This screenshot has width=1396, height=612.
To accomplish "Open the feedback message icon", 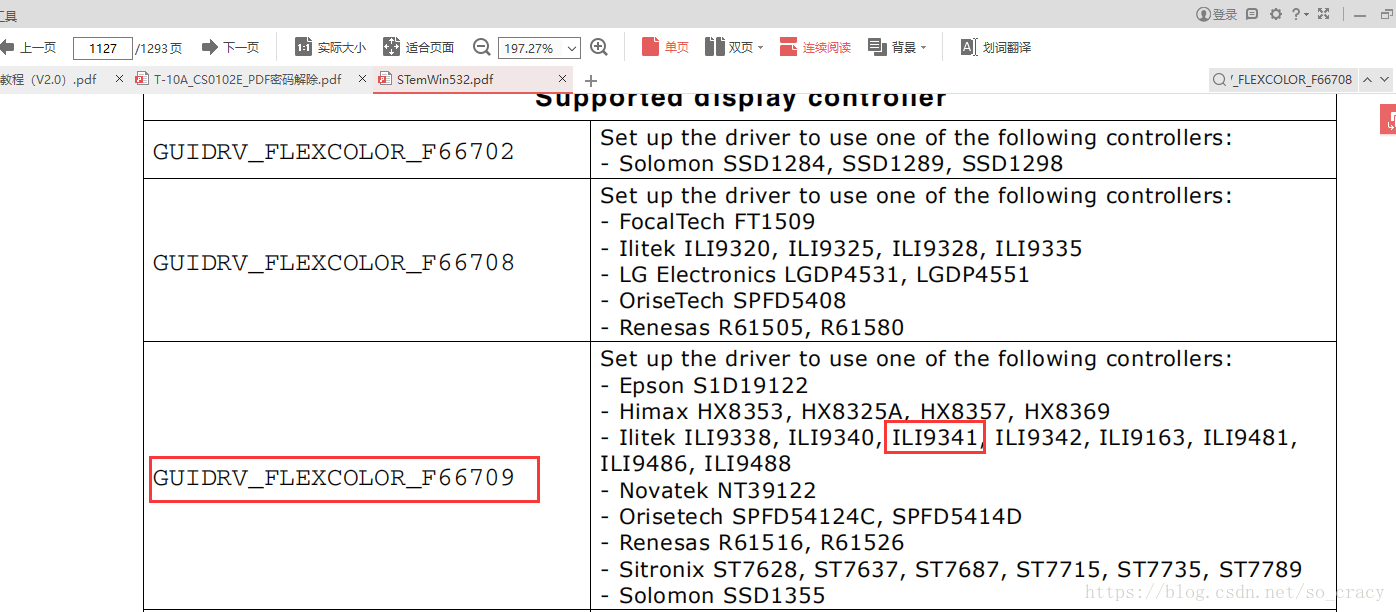I will (1253, 14).
